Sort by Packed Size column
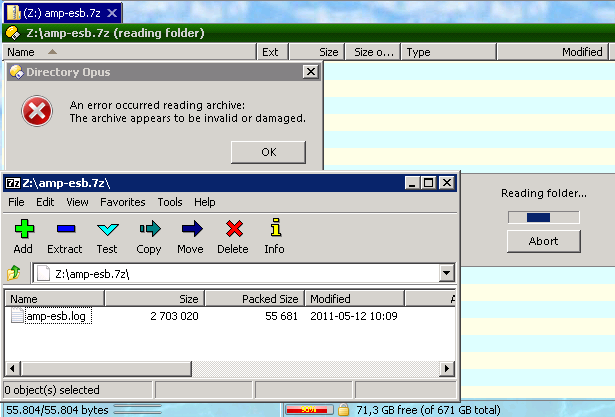Screen dimensions: 615x417 pos(255,299)
